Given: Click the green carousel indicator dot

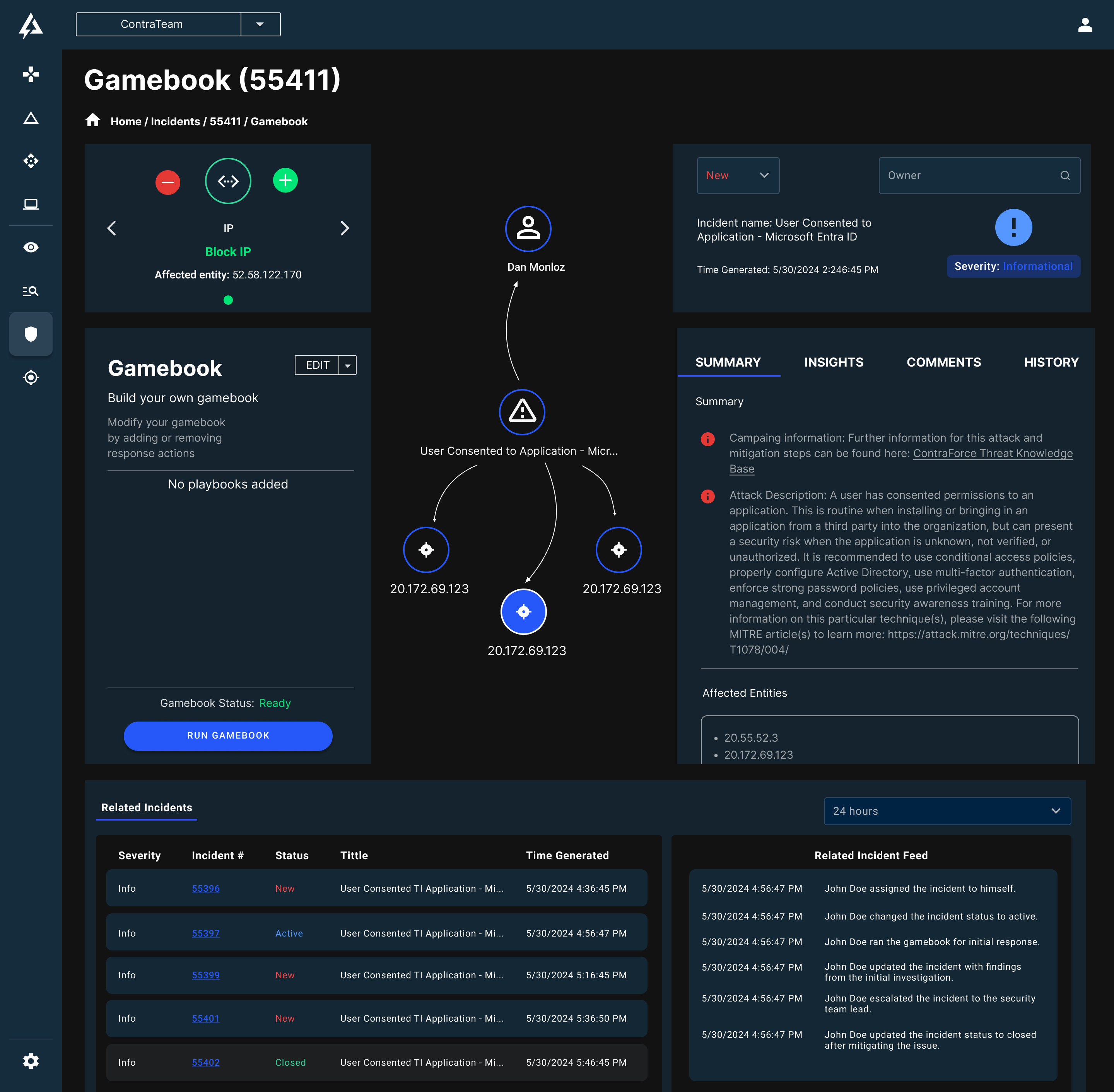Looking at the screenshot, I should click(x=228, y=300).
